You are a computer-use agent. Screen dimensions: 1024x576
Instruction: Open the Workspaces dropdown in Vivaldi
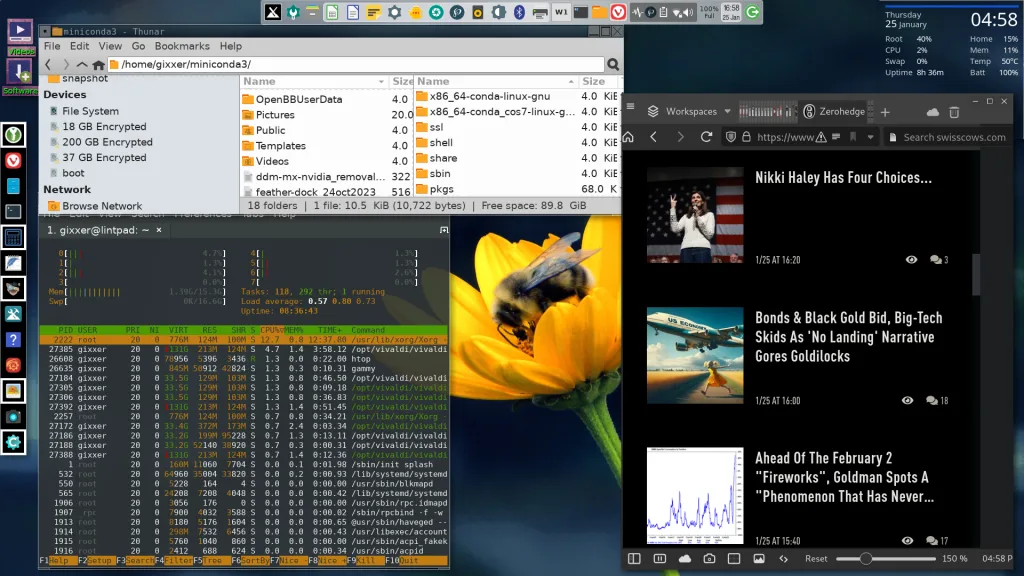tap(727, 112)
